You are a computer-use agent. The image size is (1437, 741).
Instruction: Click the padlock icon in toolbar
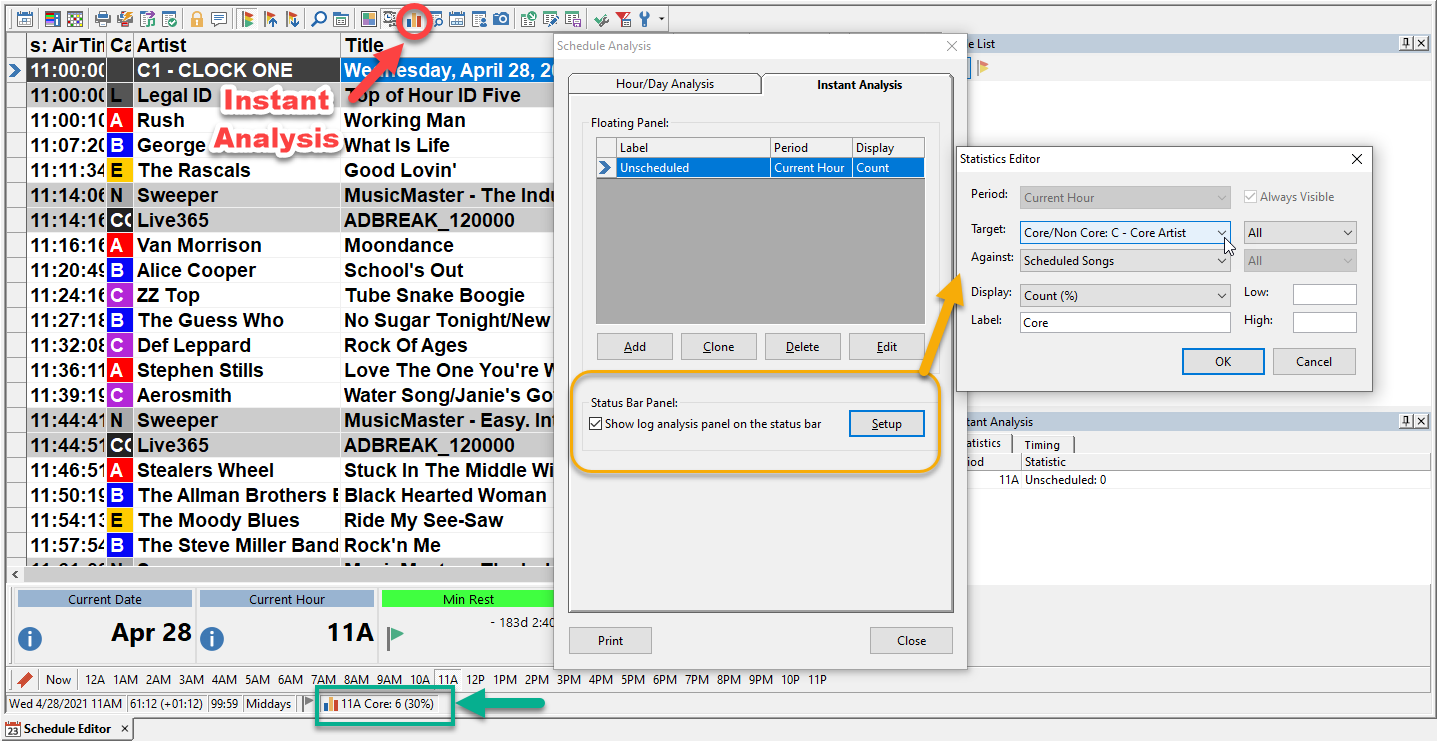pyautogui.click(x=197, y=19)
